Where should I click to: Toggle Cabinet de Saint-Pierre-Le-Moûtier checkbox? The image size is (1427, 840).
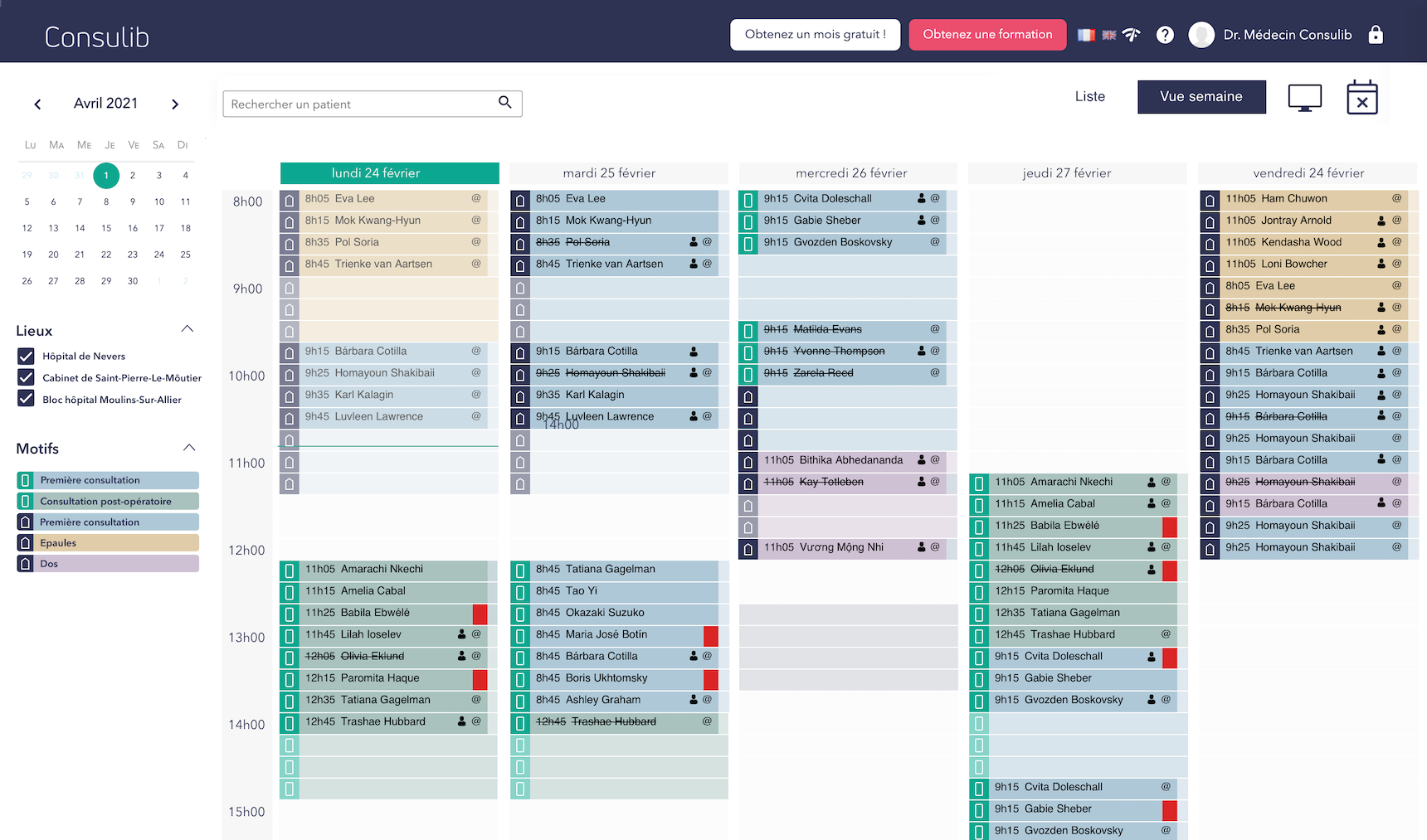point(26,377)
